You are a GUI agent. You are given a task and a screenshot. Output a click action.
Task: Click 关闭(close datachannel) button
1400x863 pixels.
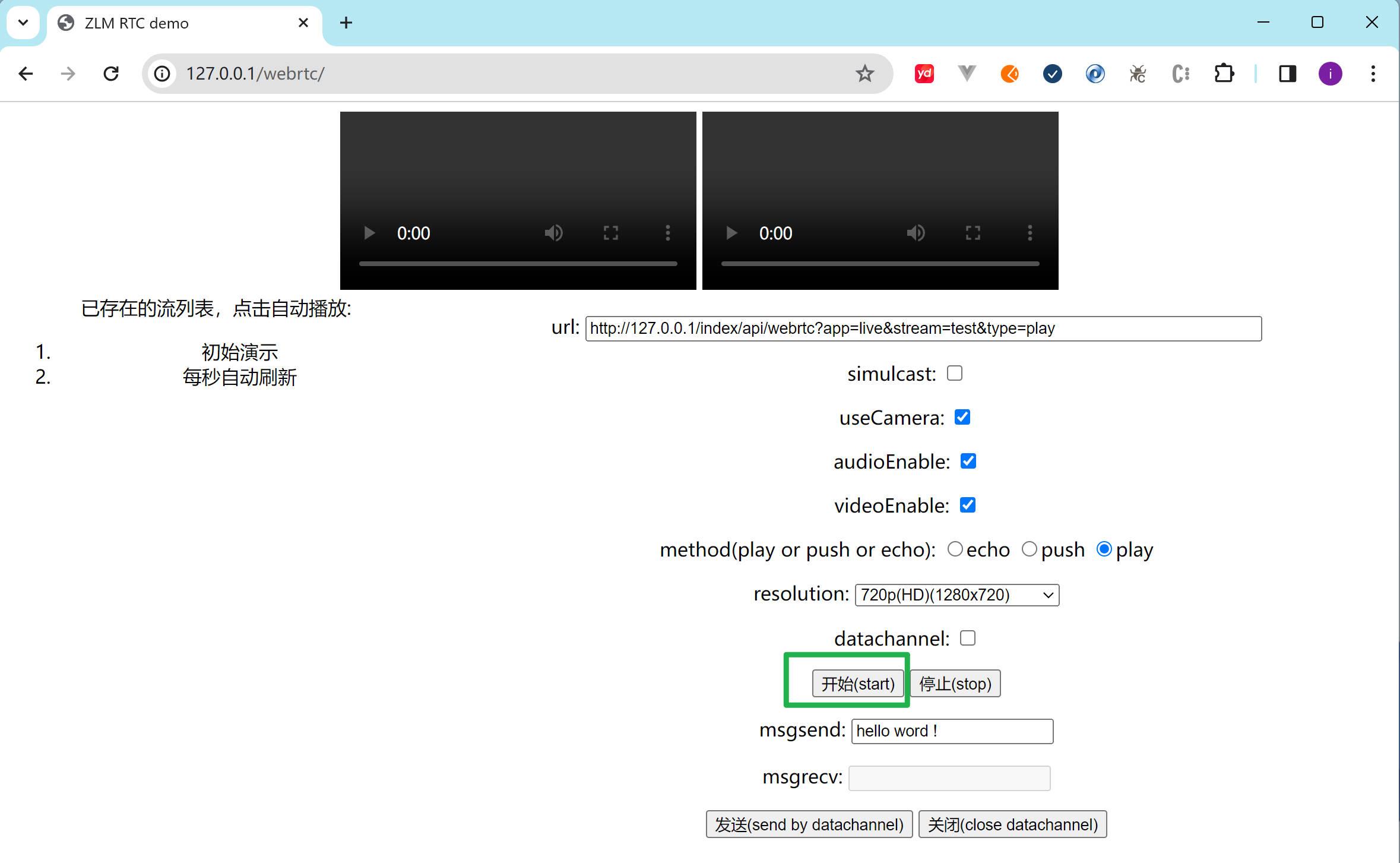(1012, 824)
